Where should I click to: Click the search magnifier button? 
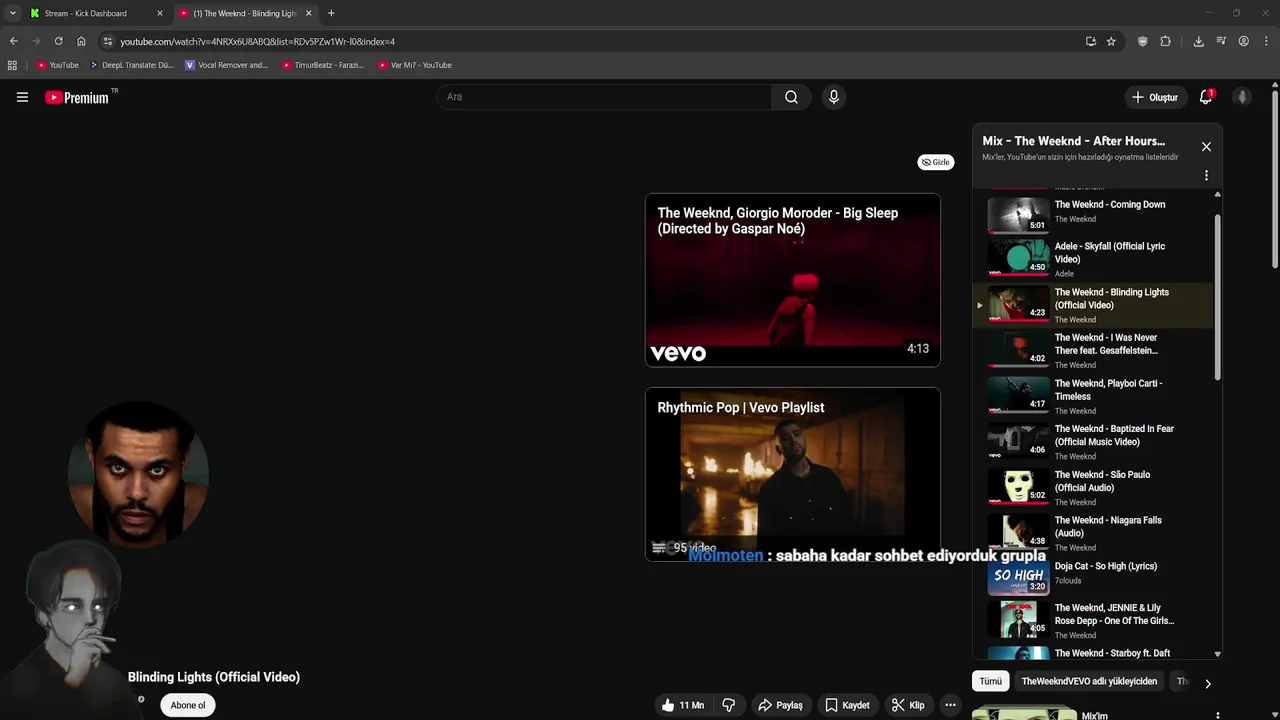coord(791,97)
